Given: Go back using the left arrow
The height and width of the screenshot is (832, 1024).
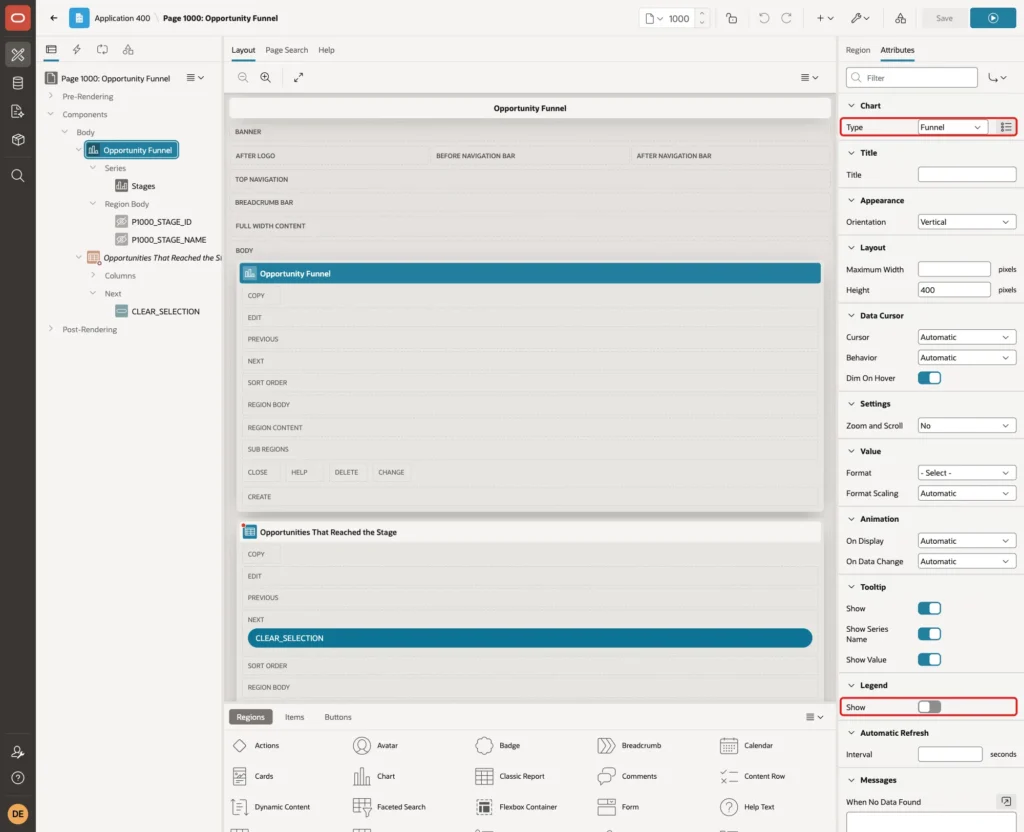Looking at the screenshot, I should point(54,18).
